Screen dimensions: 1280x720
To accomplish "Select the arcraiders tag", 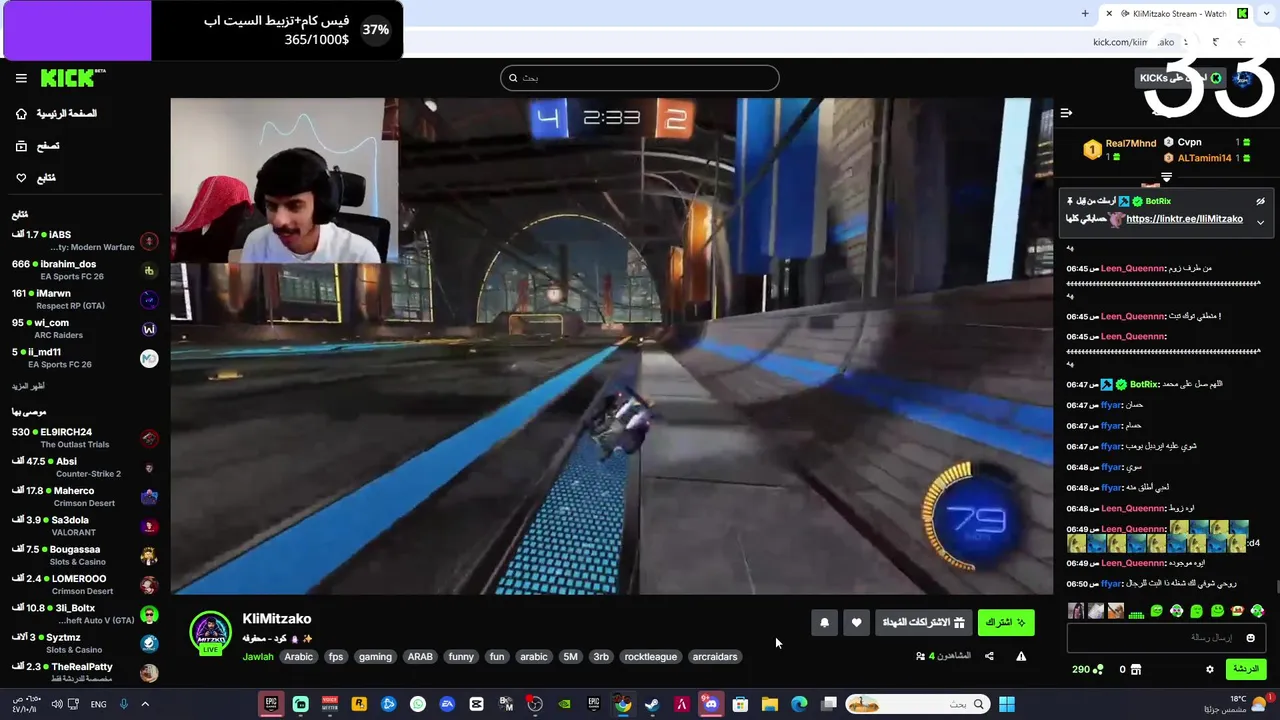I will (x=715, y=657).
